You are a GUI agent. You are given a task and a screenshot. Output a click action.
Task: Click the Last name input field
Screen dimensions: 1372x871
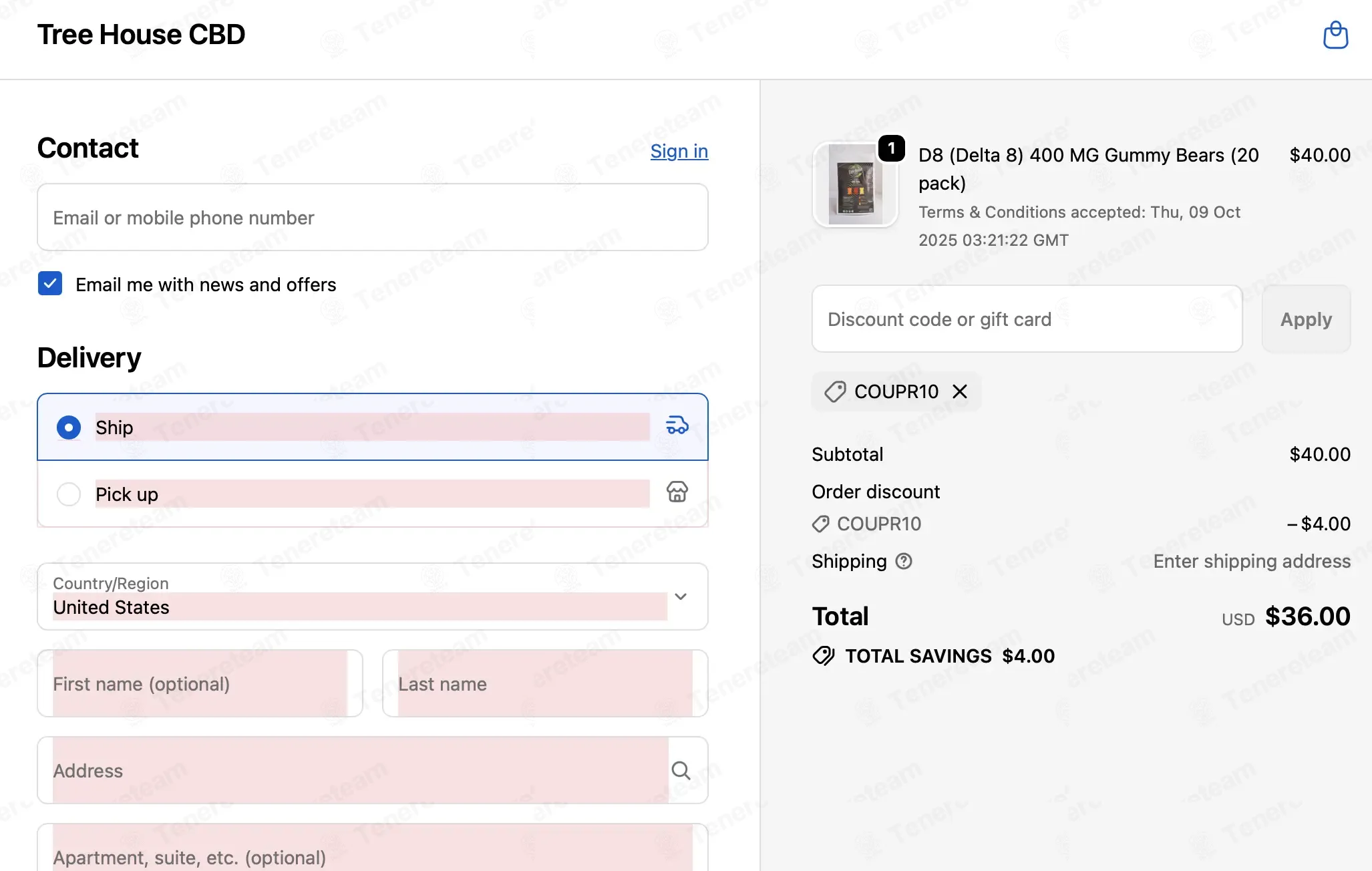544,683
